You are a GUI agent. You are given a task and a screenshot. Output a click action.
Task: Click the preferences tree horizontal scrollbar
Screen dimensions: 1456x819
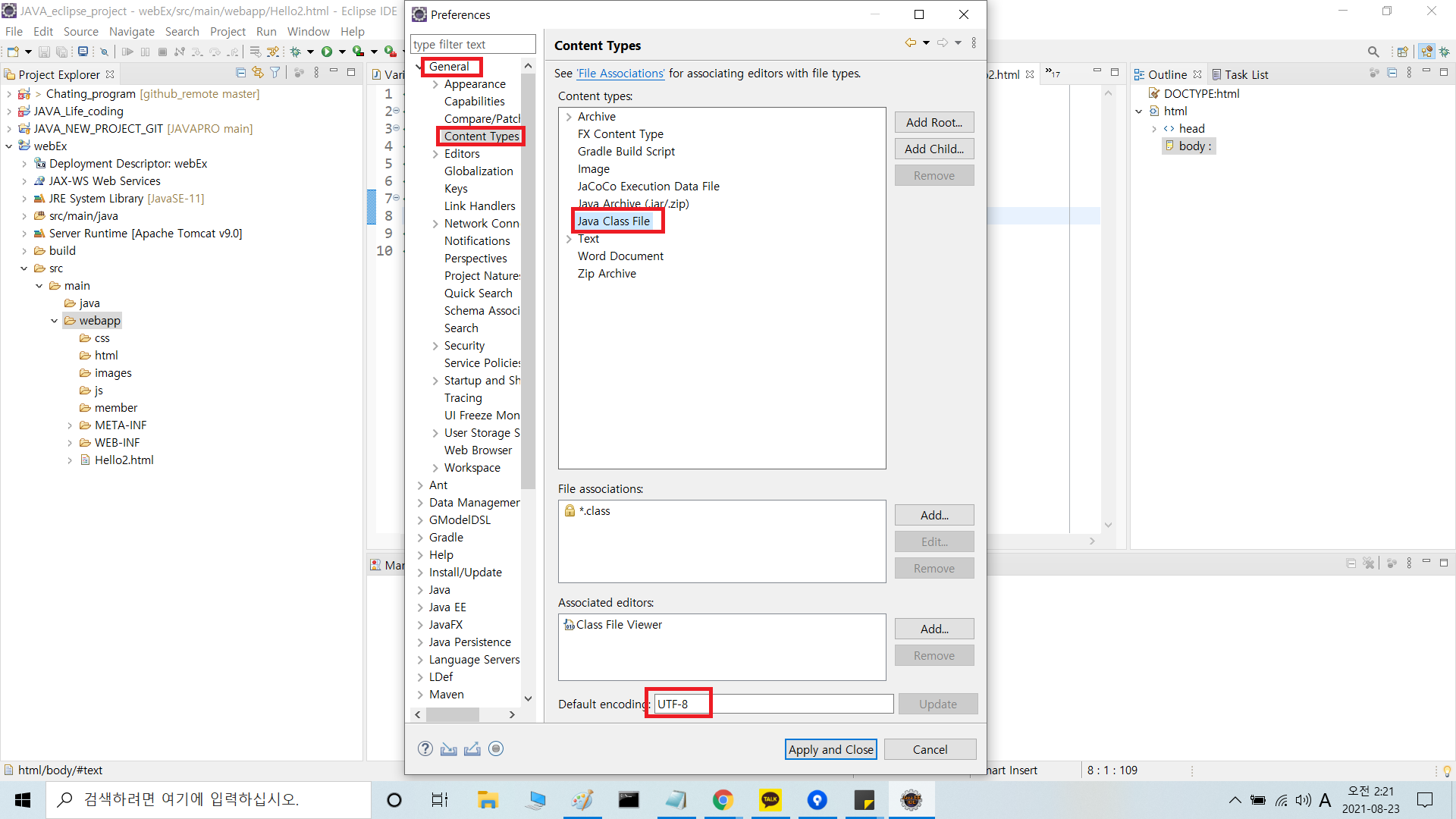coord(453,714)
